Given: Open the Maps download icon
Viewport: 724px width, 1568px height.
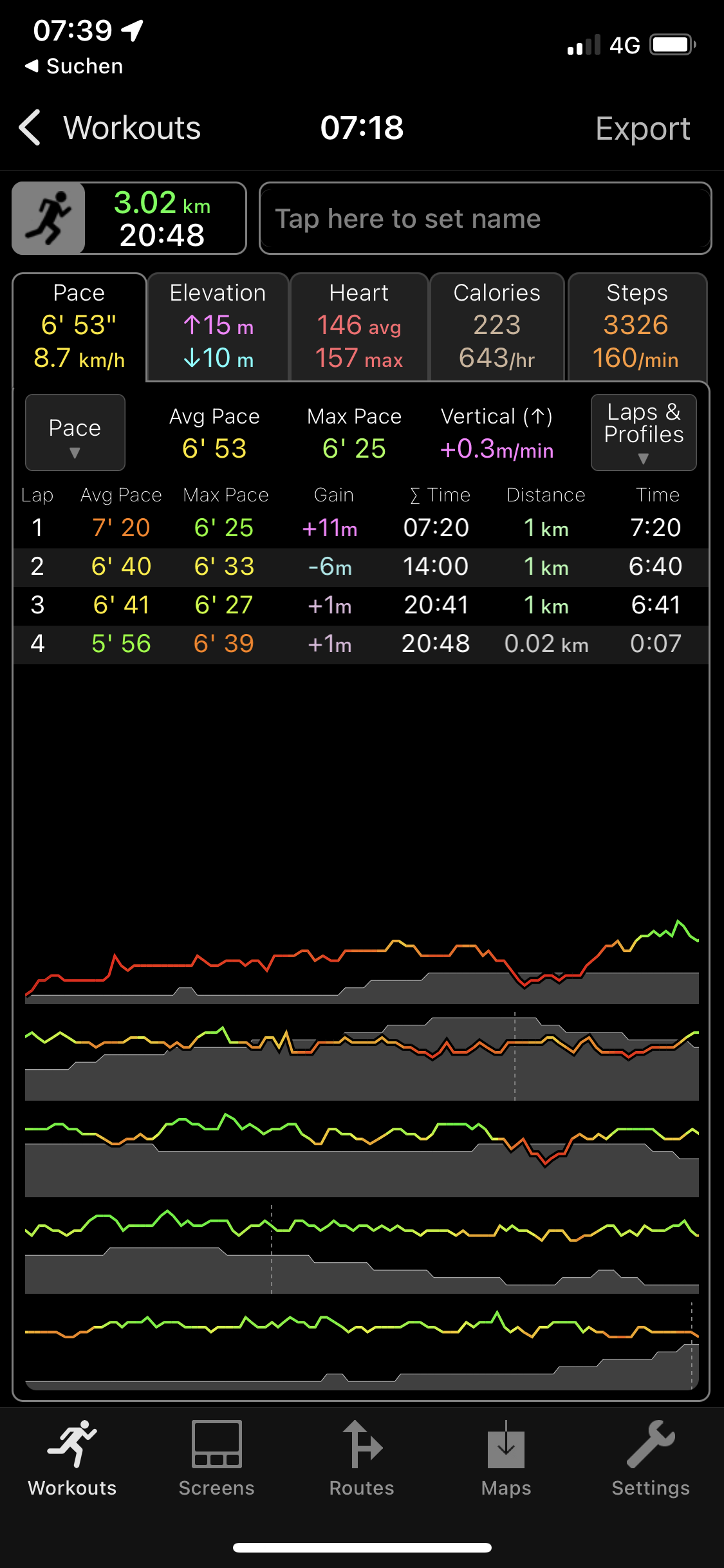Looking at the screenshot, I should (x=506, y=1445).
